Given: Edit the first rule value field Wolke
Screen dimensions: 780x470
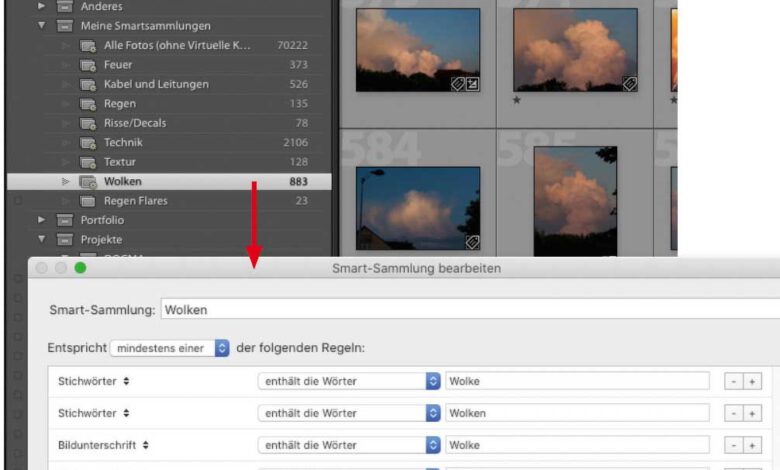Looking at the screenshot, I should [x=578, y=381].
